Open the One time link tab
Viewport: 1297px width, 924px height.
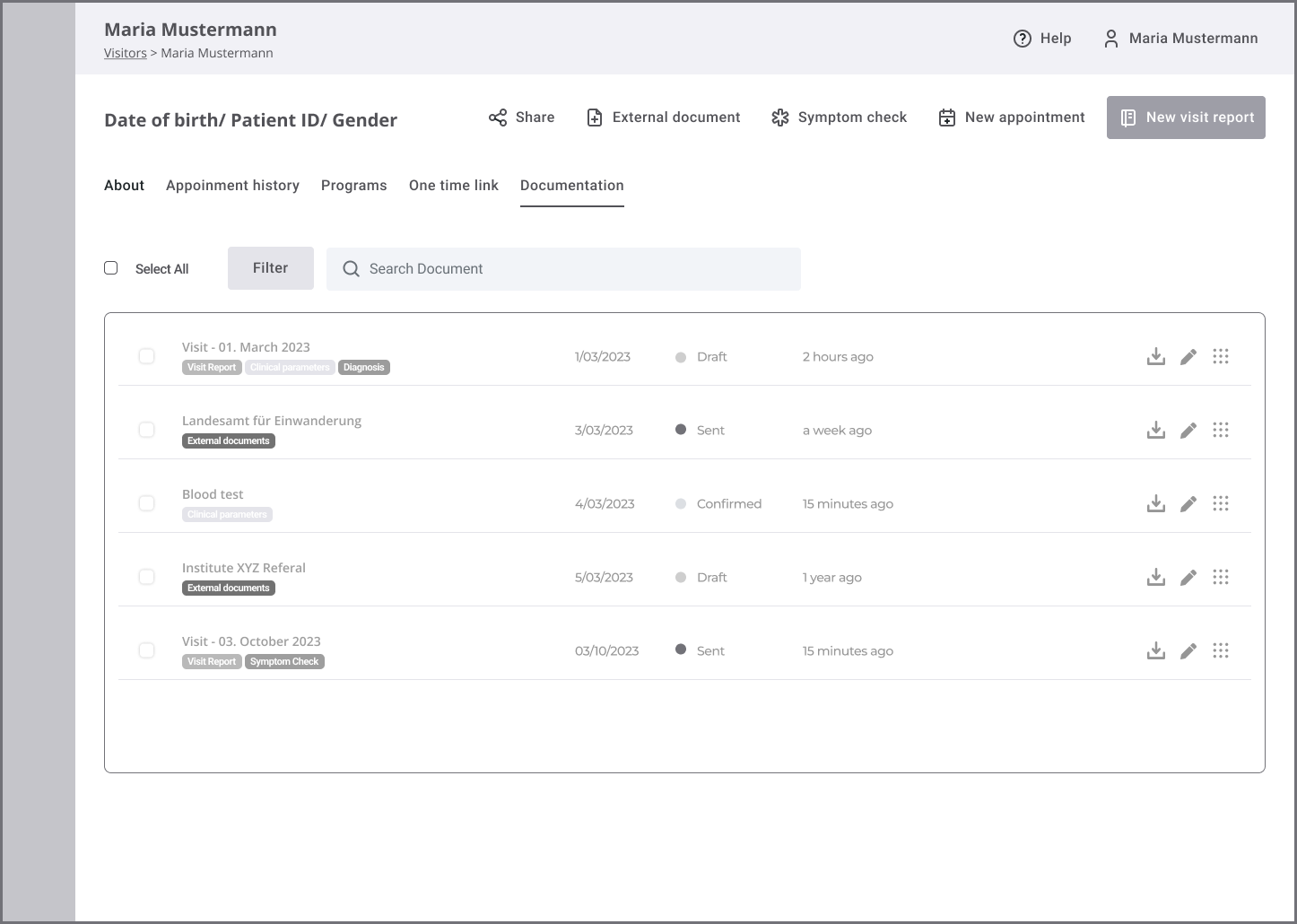[454, 186]
